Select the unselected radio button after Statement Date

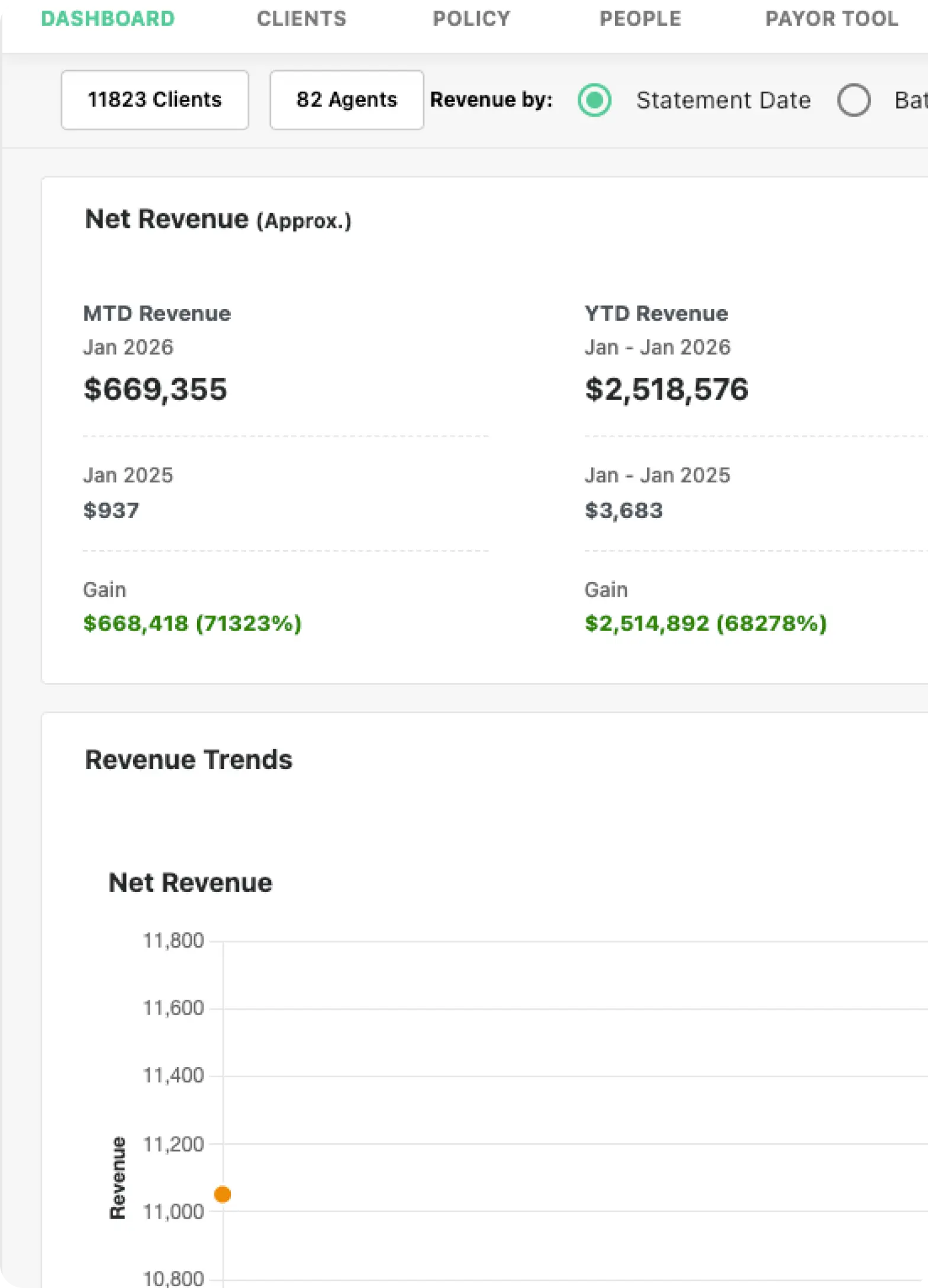click(853, 100)
